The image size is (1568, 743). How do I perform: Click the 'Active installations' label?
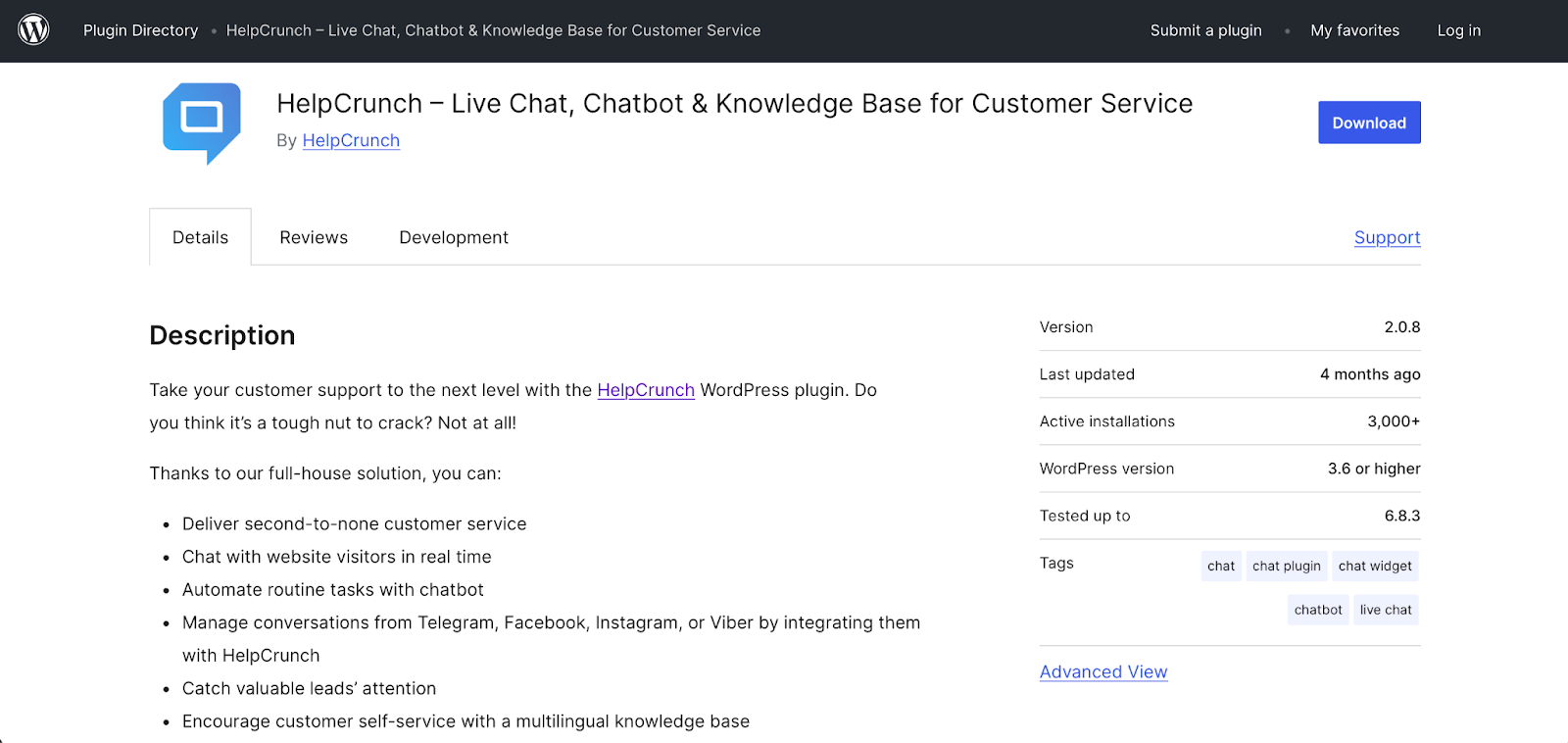pyautogui.click(x=1107, y=421)
